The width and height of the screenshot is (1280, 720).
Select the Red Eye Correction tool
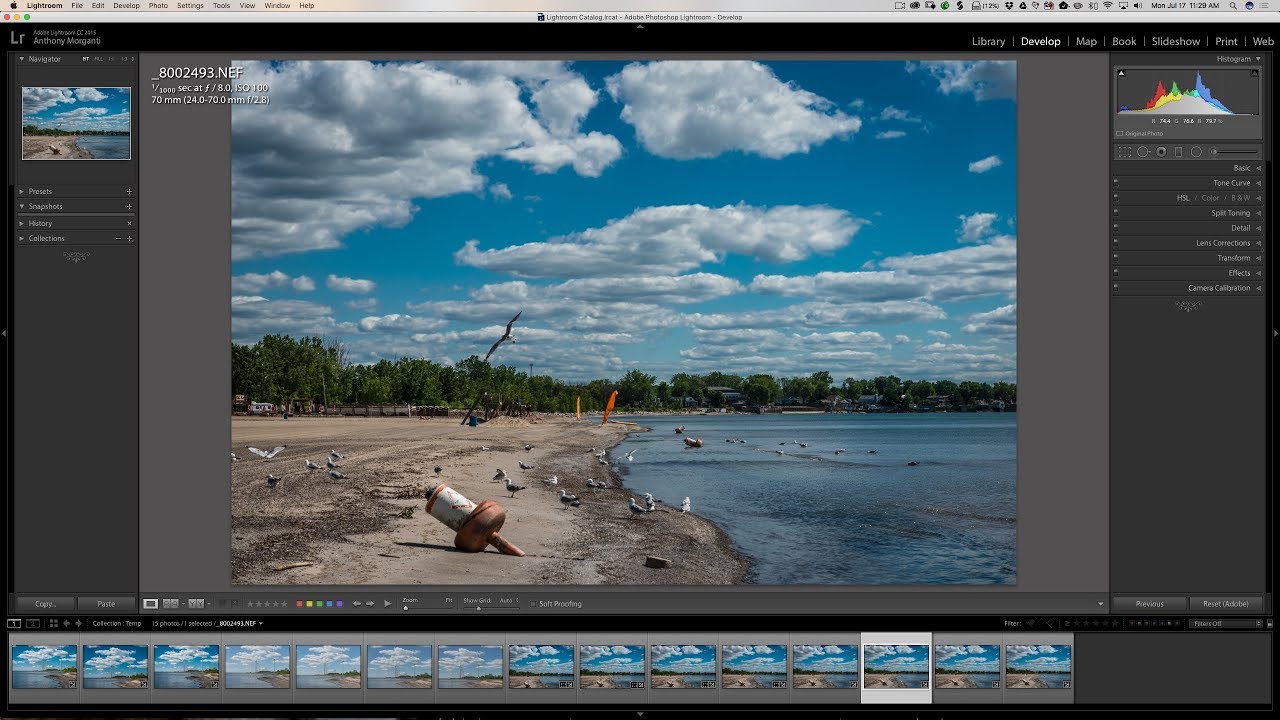click(1161, 152)
